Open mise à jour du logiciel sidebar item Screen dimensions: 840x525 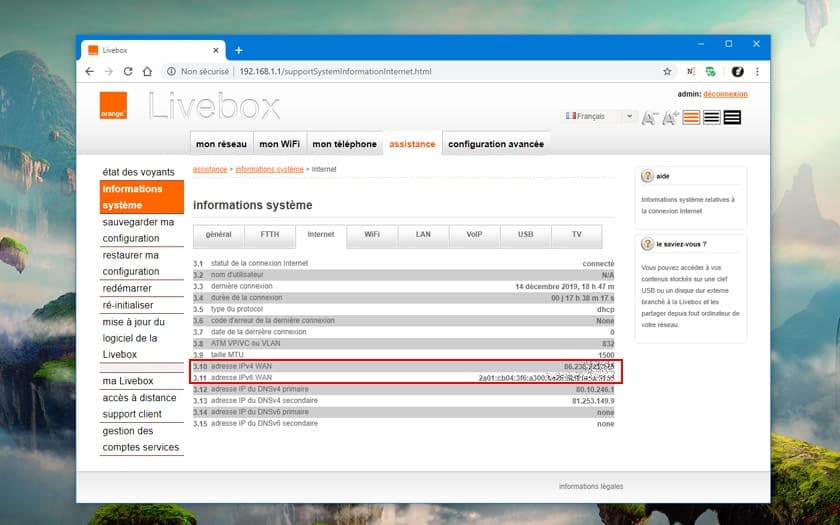click(141, 338)
